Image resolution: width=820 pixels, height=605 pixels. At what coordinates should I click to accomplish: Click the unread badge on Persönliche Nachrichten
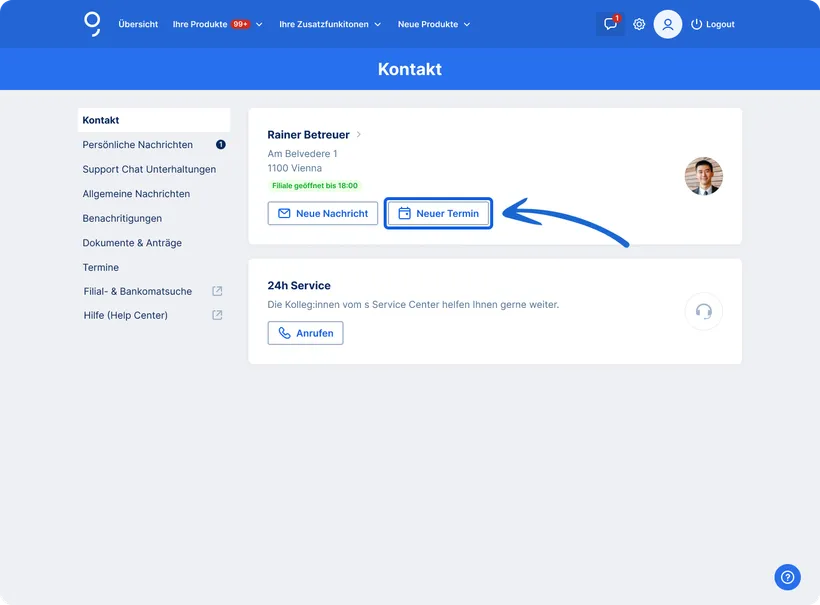[x=221, y=144]
